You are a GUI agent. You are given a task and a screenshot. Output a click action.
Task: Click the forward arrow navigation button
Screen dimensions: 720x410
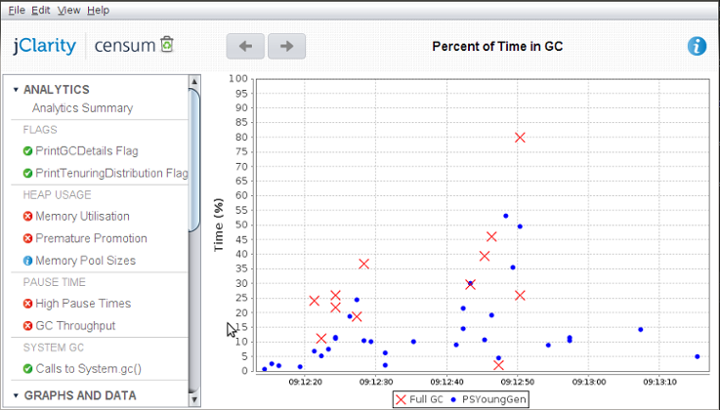tap(287, 46)
